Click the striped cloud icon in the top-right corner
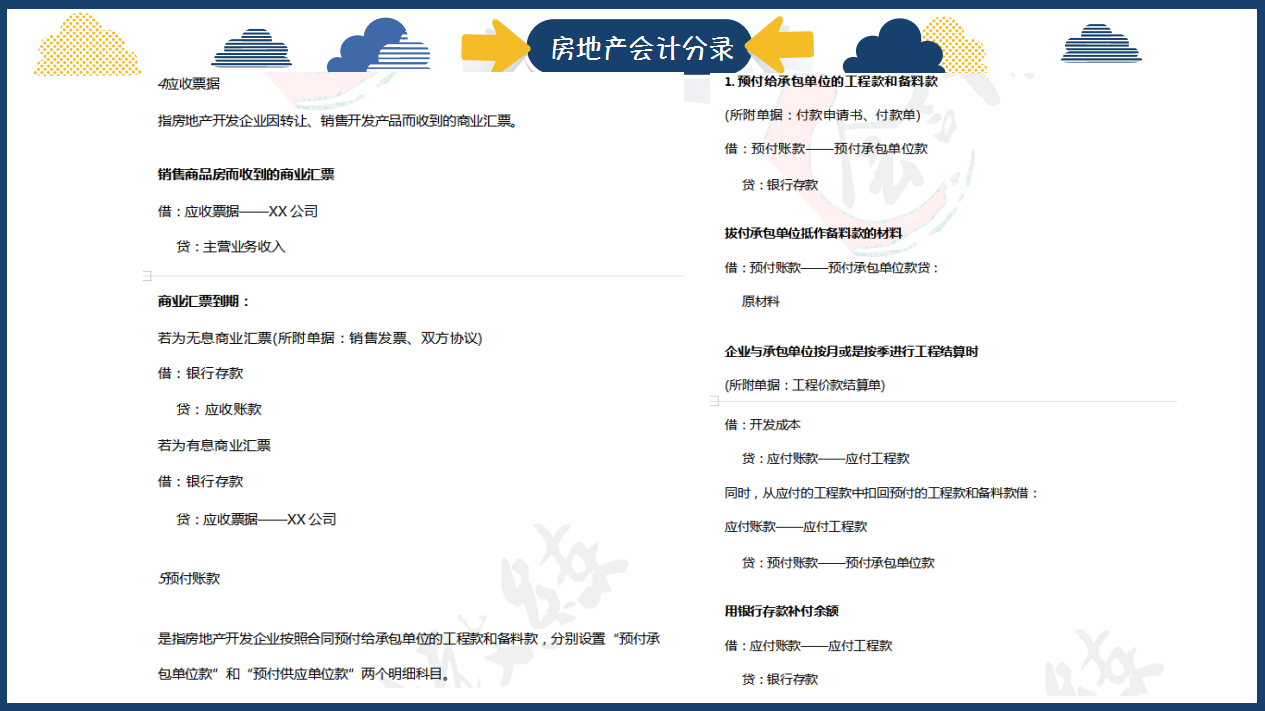Viewport: 1265px width, 711px height. click(1102, 44)
